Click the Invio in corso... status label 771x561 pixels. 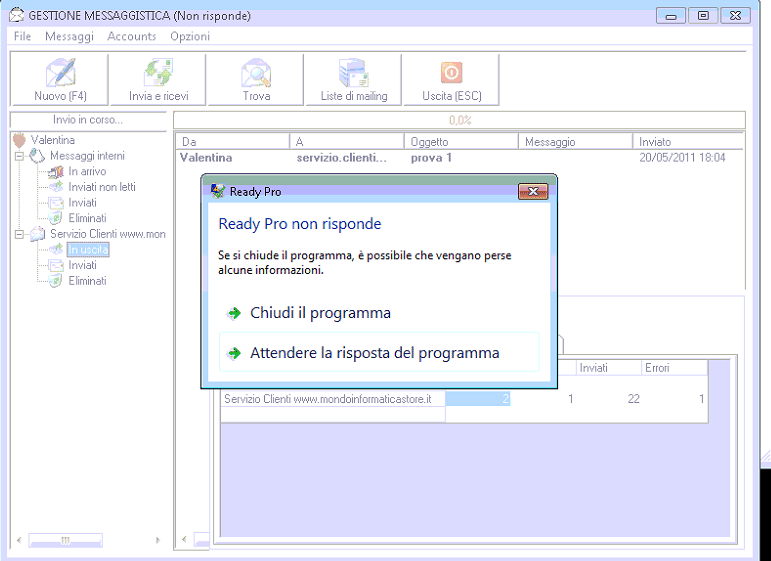point(88,120)
